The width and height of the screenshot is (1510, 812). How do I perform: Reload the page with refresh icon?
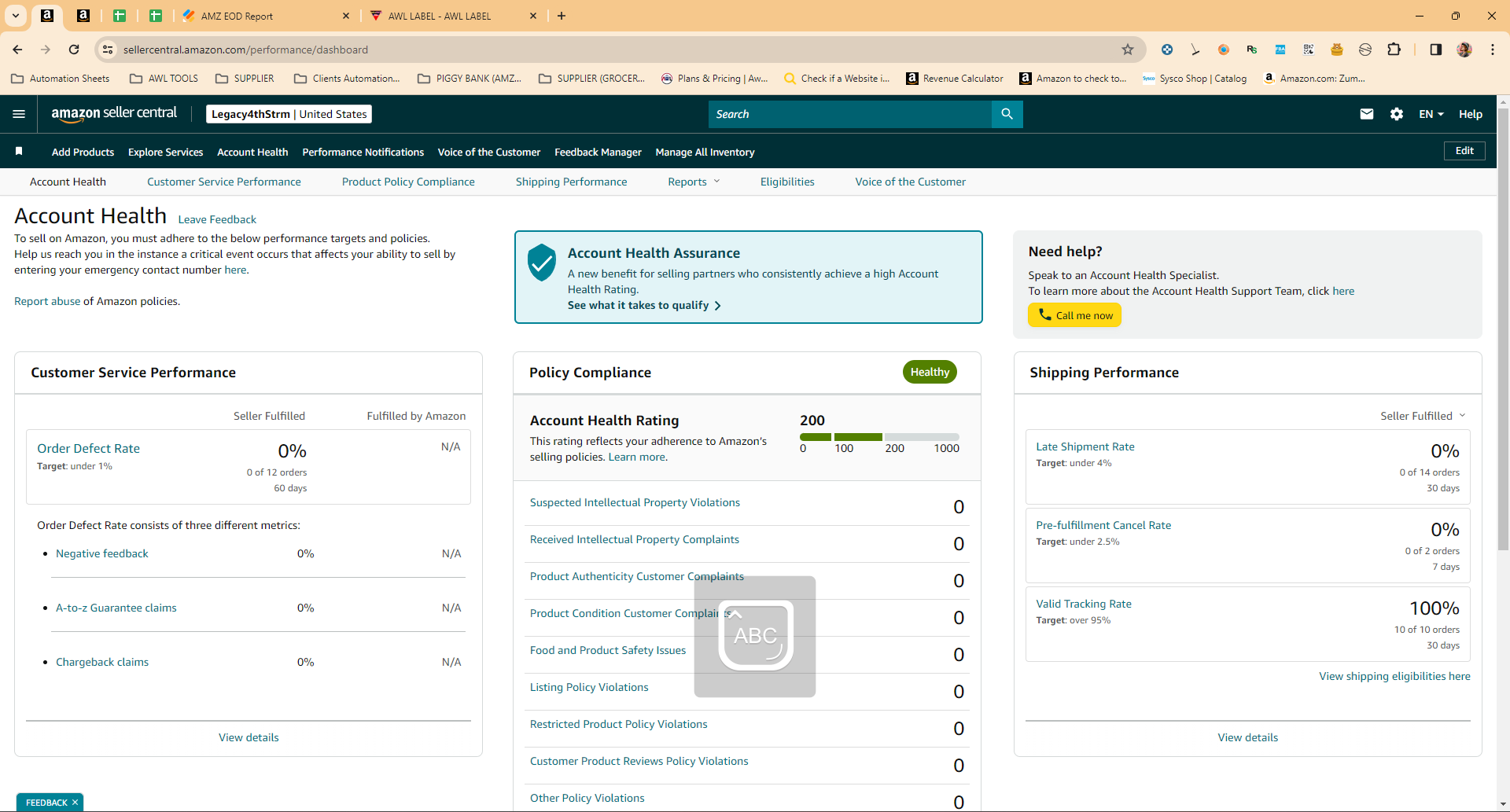point(74,50)
